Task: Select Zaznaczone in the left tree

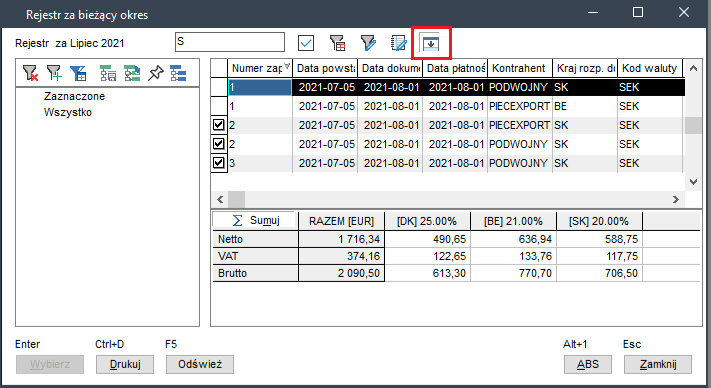Action: point(74,96)
